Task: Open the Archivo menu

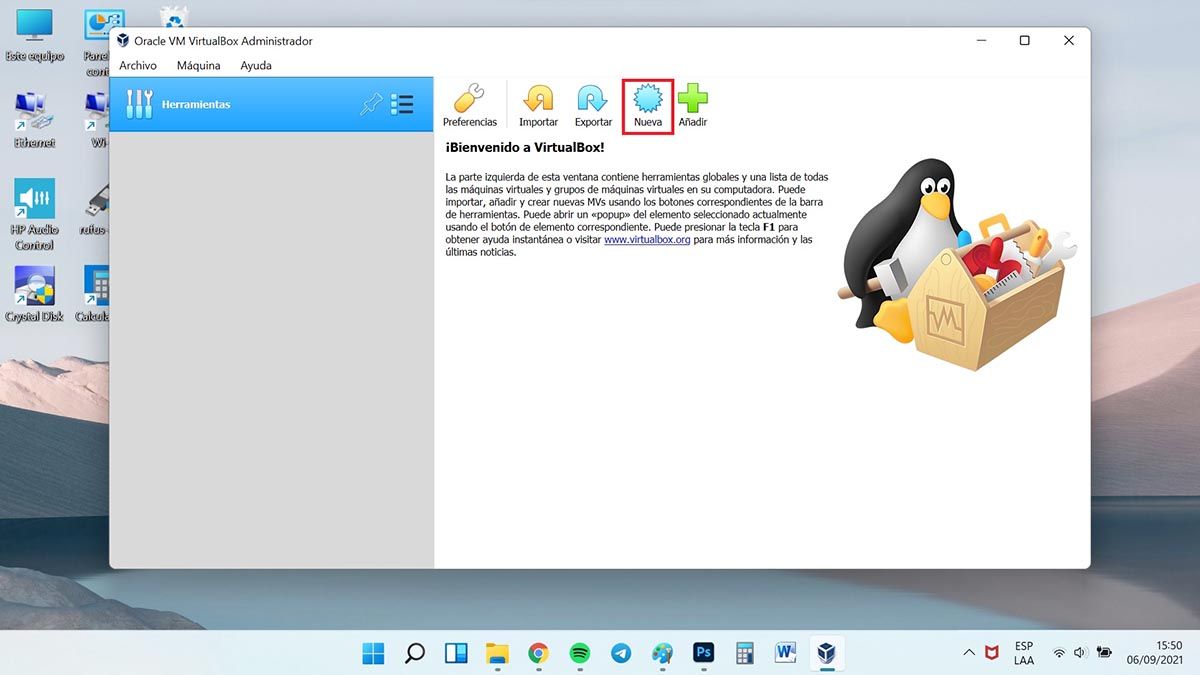Action: point(138,66)
